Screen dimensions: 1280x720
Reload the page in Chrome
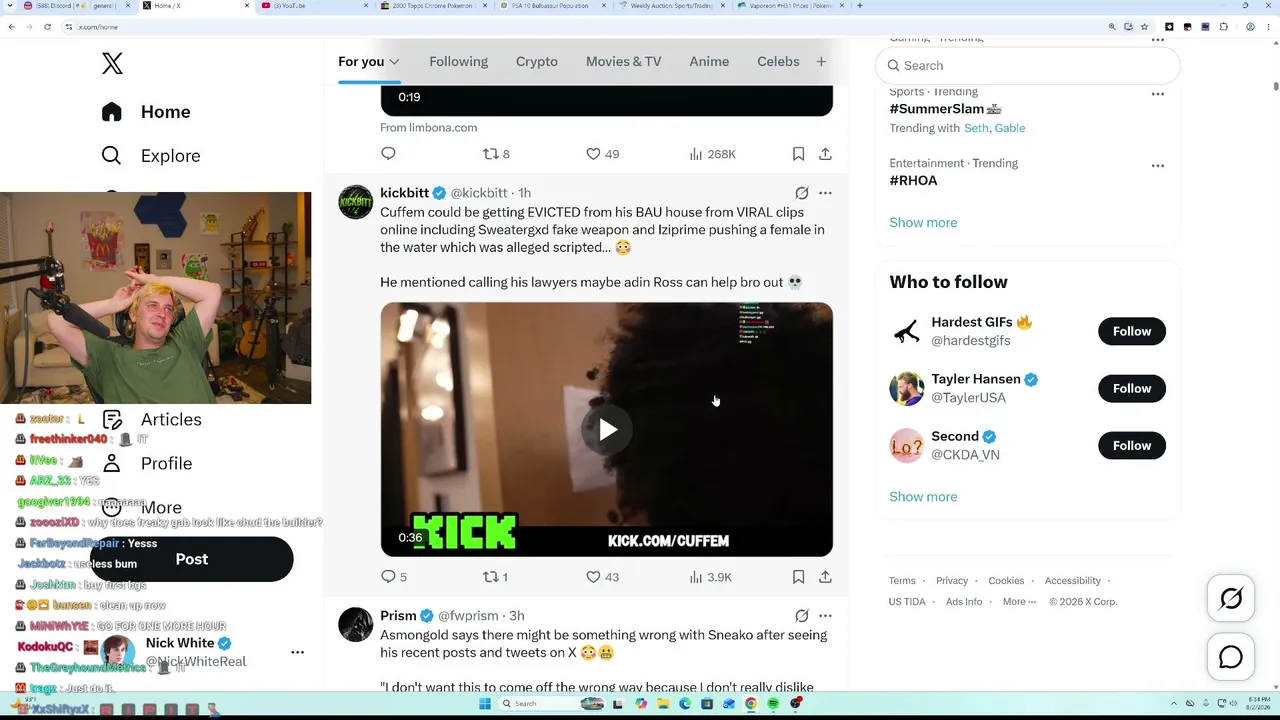point(47,27)
